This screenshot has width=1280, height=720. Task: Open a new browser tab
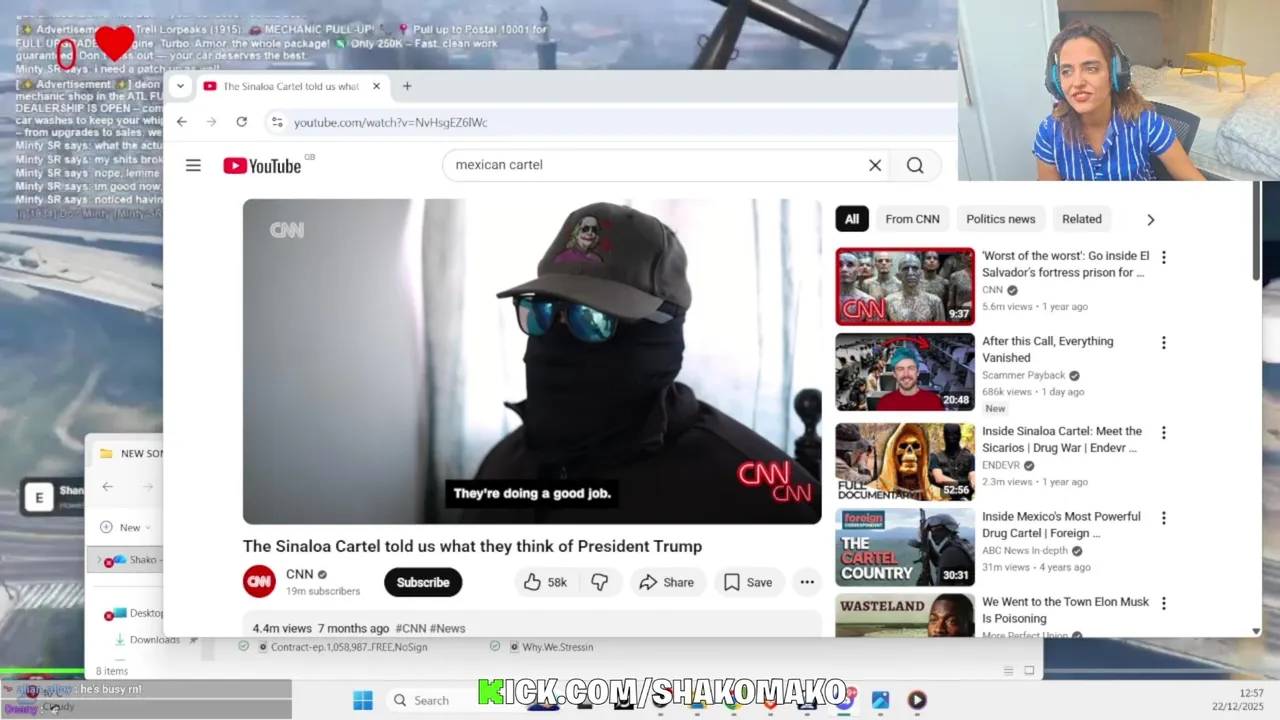(407, 86)
